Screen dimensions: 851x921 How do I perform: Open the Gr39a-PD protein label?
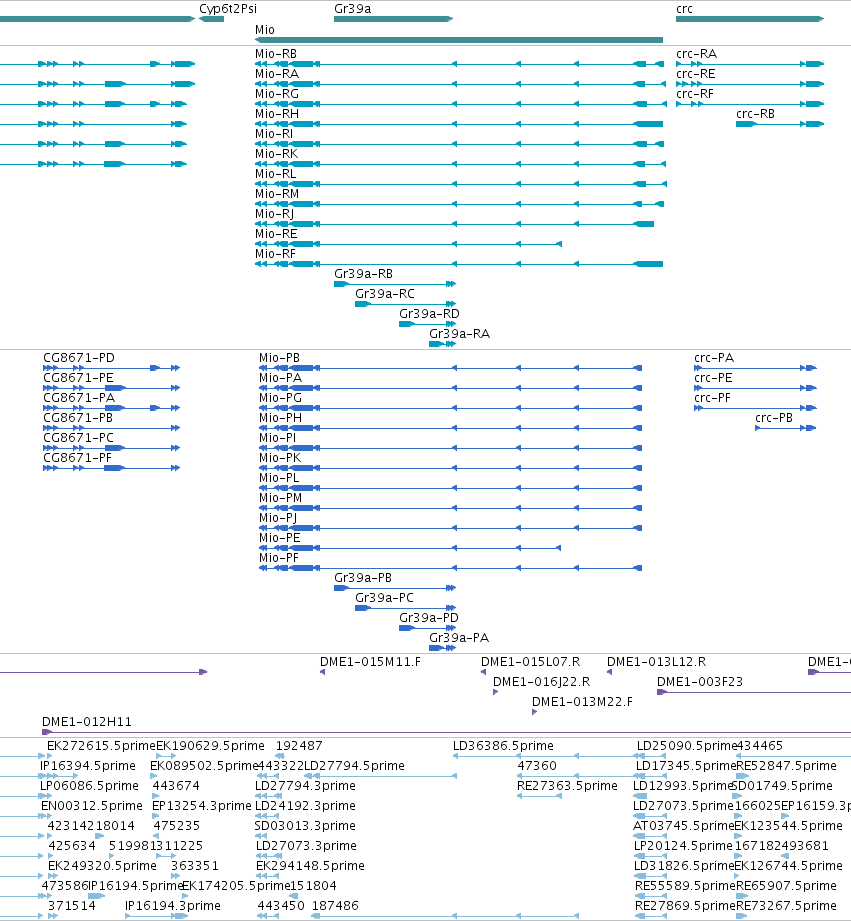click(x=429, y=618)
